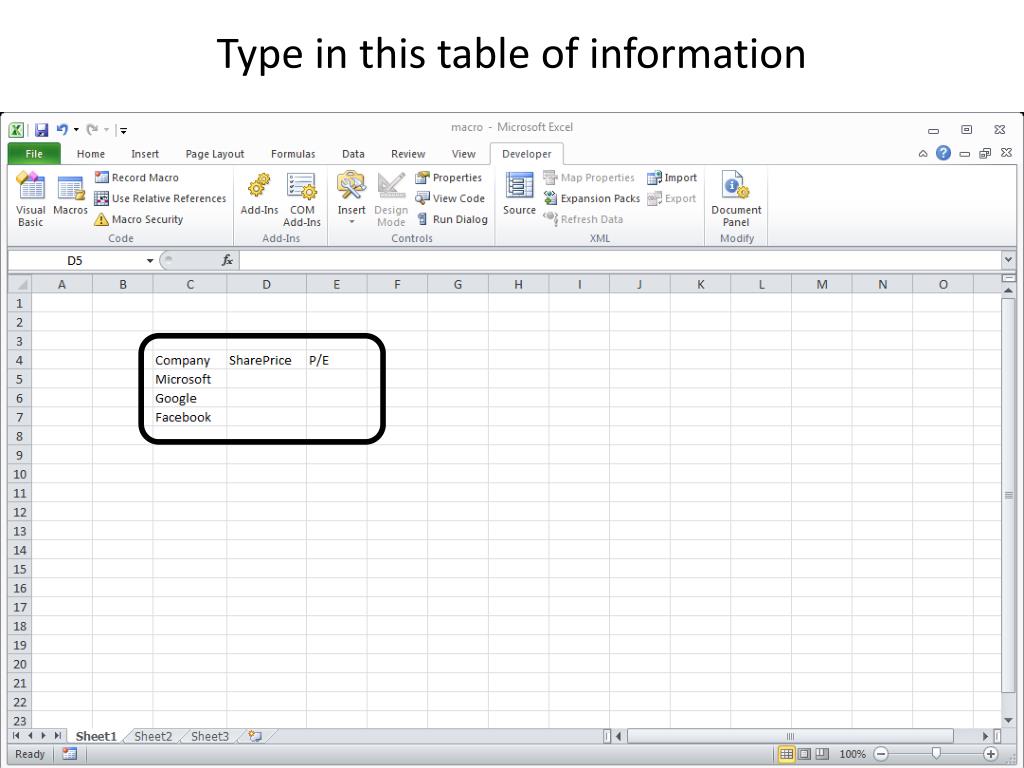Screen dimensions: 1024x768
Task: Go to the last sheet tab
Action: [x=57, y=736]
